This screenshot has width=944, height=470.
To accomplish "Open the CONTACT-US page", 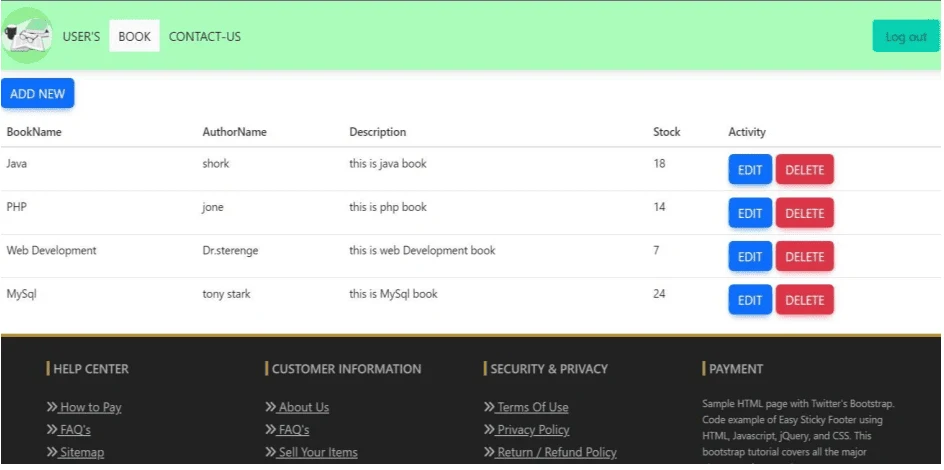I will tap(204, 37).
